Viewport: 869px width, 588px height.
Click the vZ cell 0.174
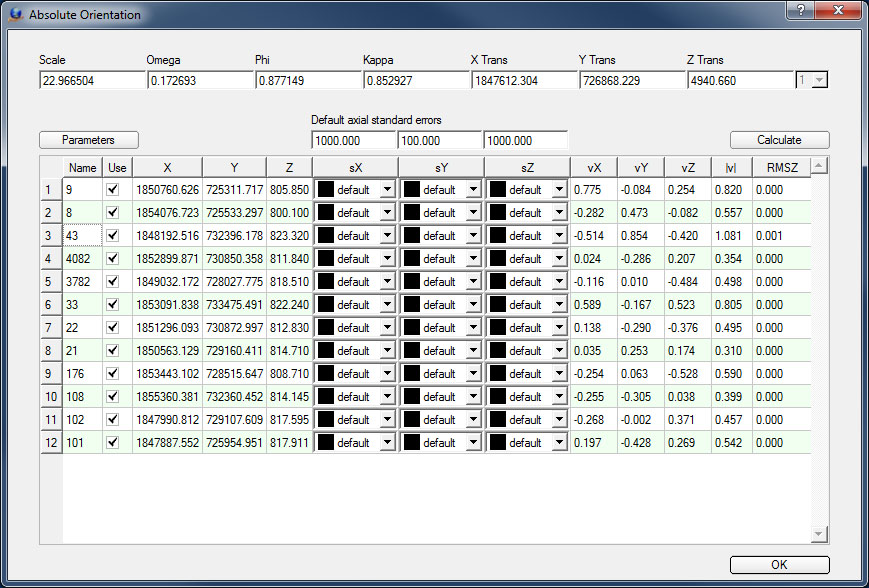(688, 351)
